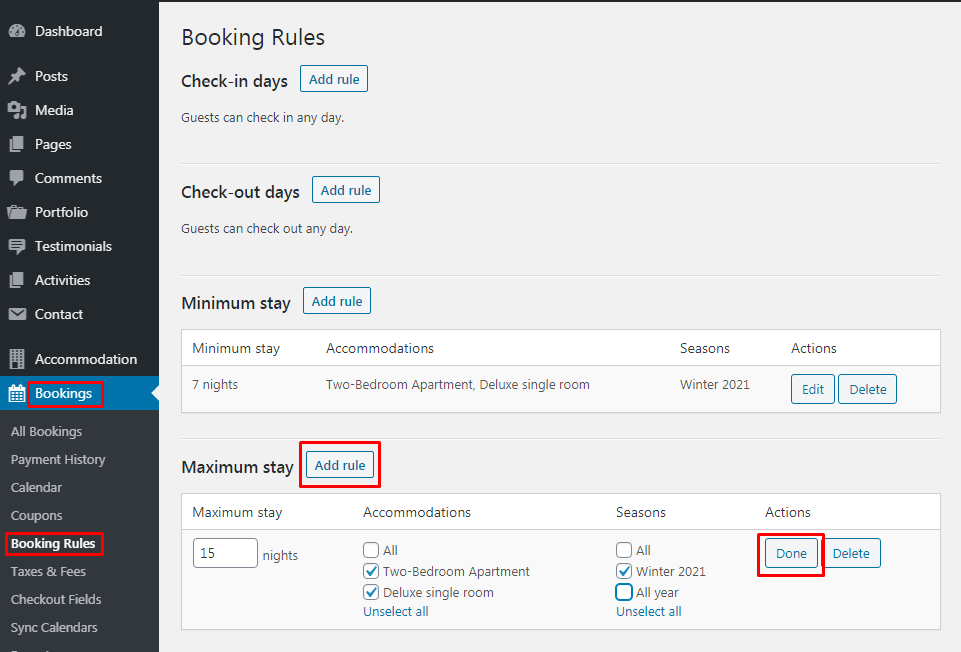Screen dimensions: 961x652
Task: Uncheck the Winter 2021 season checkbox
Action: (624, 571)
